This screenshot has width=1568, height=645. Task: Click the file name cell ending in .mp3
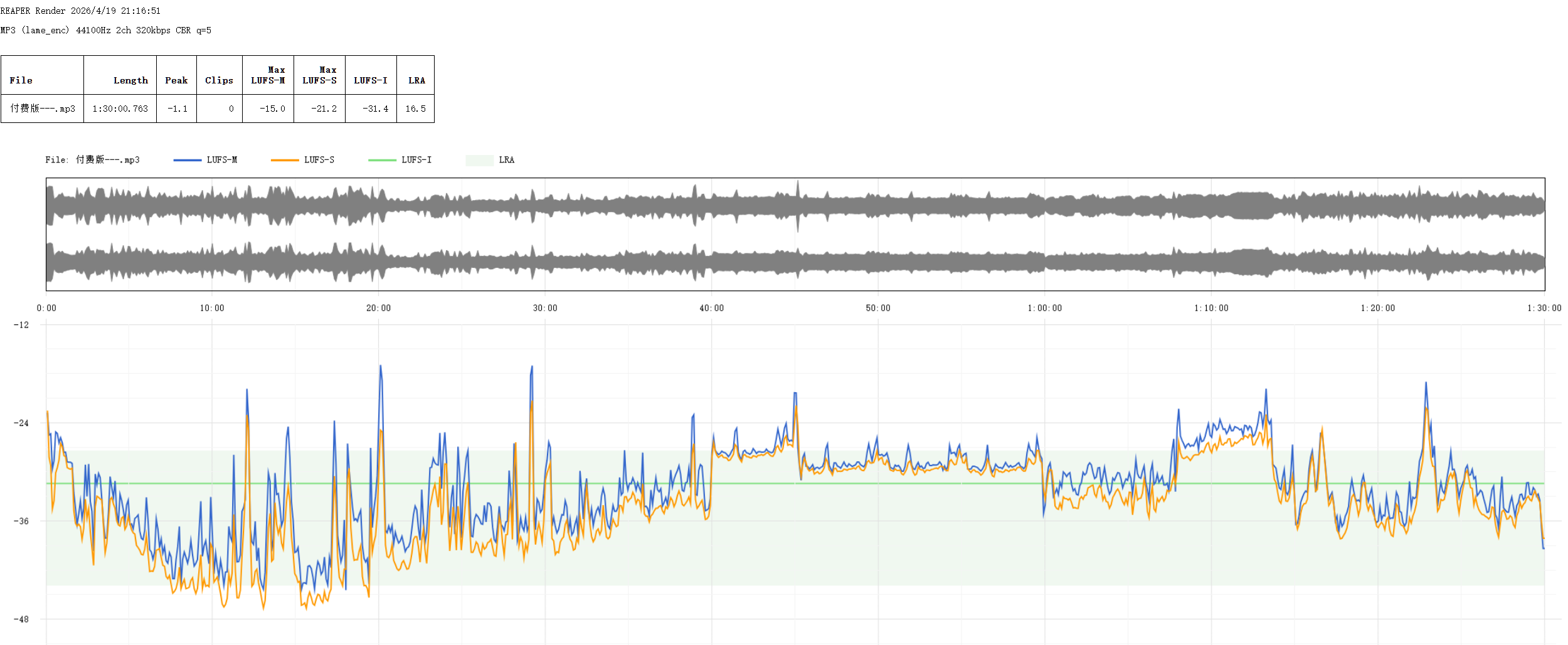pos(42,109)
